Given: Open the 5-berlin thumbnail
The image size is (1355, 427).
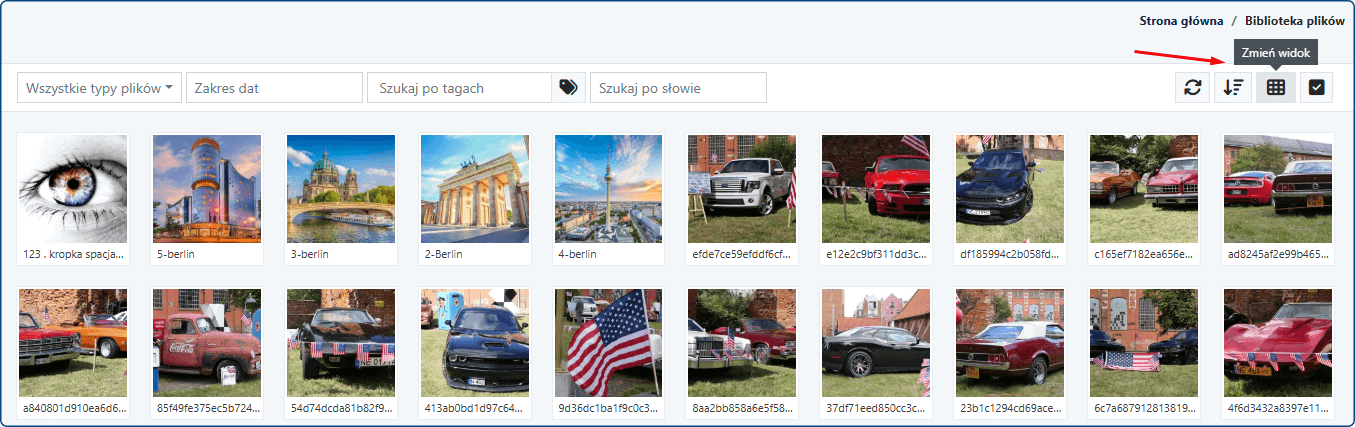Looking at the screenshot, I should [x=207, y=189].
